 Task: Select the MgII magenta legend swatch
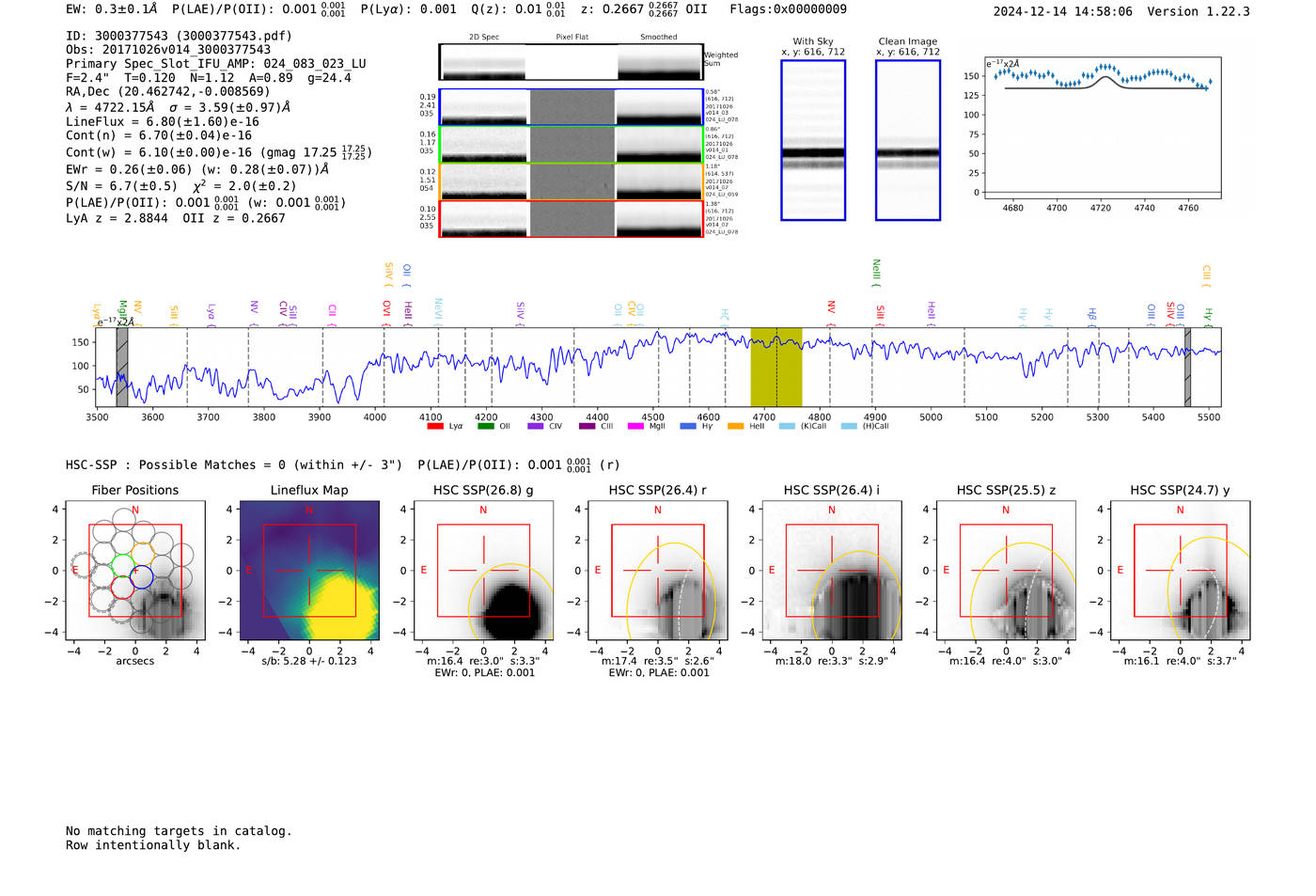(636, 426)
